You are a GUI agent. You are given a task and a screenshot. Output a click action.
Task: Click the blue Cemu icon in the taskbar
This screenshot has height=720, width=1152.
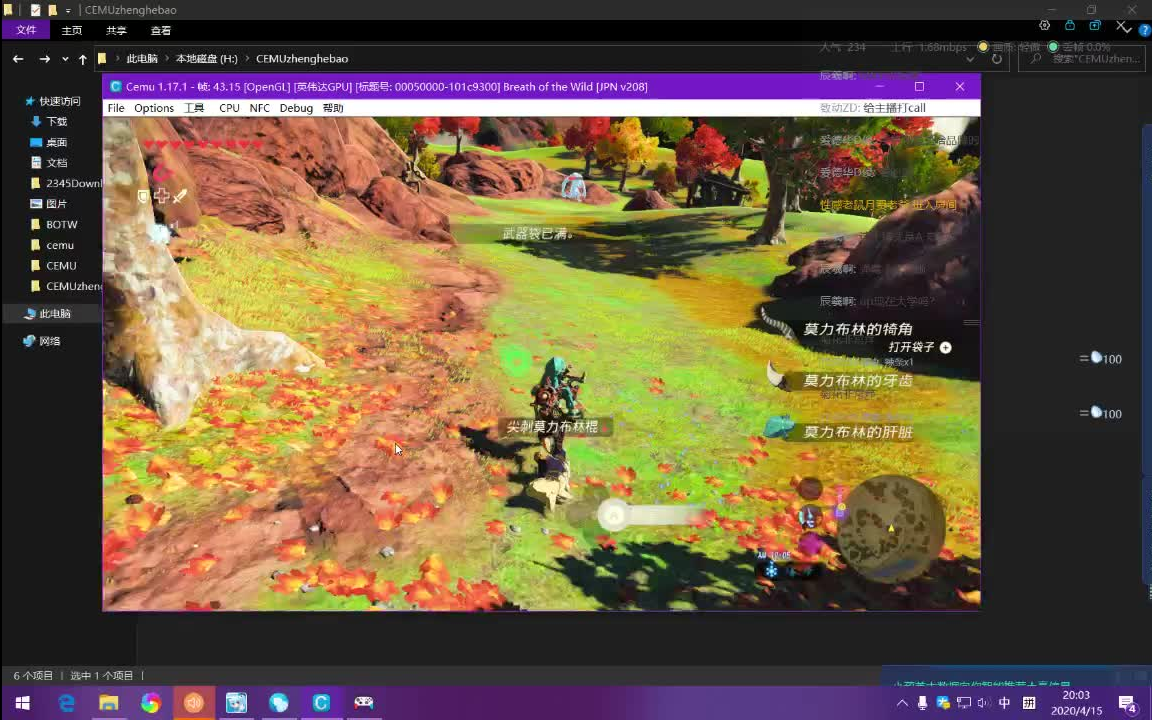coord(321,703)
